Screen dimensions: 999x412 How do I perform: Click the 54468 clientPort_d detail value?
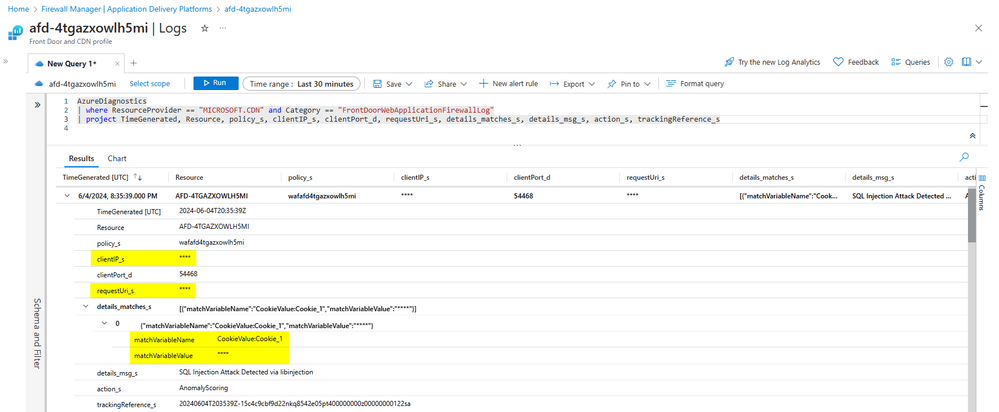(x=189, y=274)
